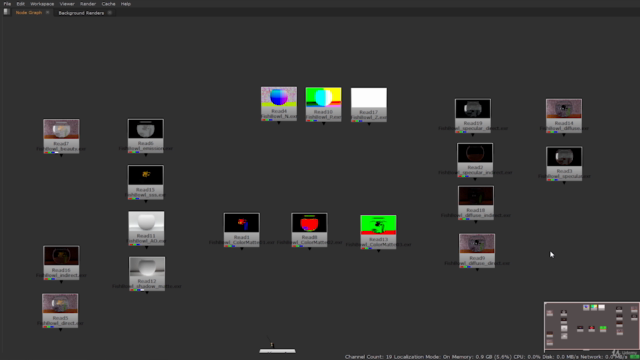Screen dimensions: 640x360
Task: Select the Read11 Fishbowl_AO node
Action: coord(147,228)
